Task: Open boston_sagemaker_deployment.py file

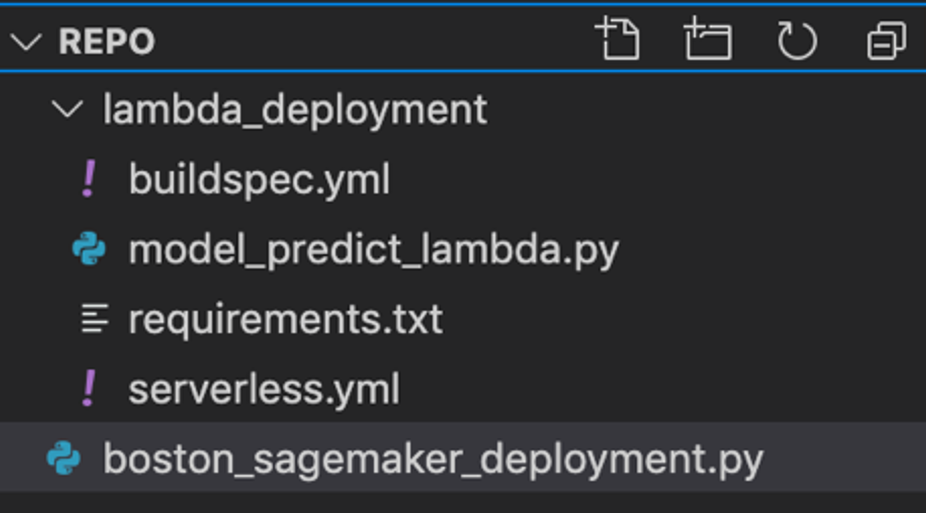Action: [432, 459]
